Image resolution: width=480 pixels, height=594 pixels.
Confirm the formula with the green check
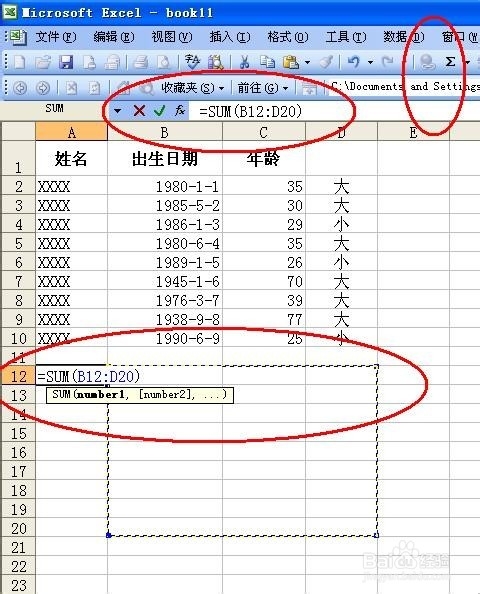pos(159,111)
